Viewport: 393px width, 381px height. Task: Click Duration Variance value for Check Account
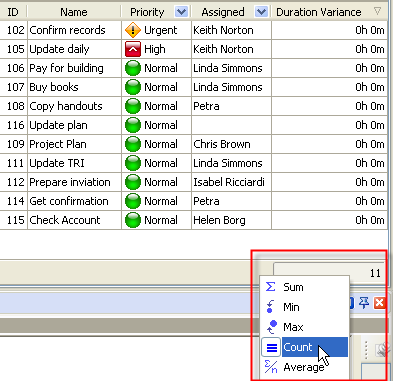[370, 220]
